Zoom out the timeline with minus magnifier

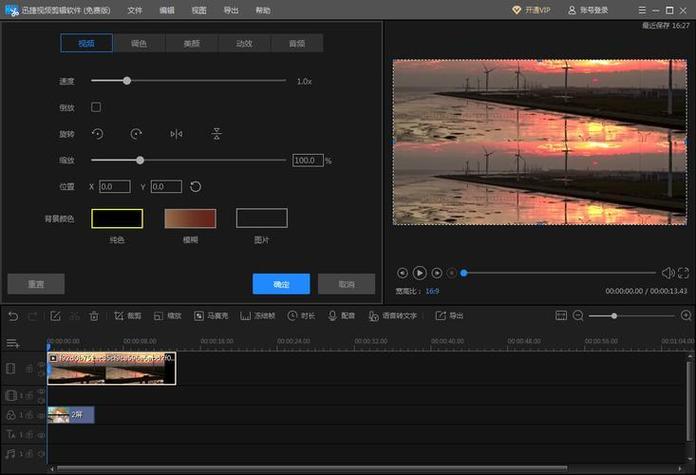[578, 316]
